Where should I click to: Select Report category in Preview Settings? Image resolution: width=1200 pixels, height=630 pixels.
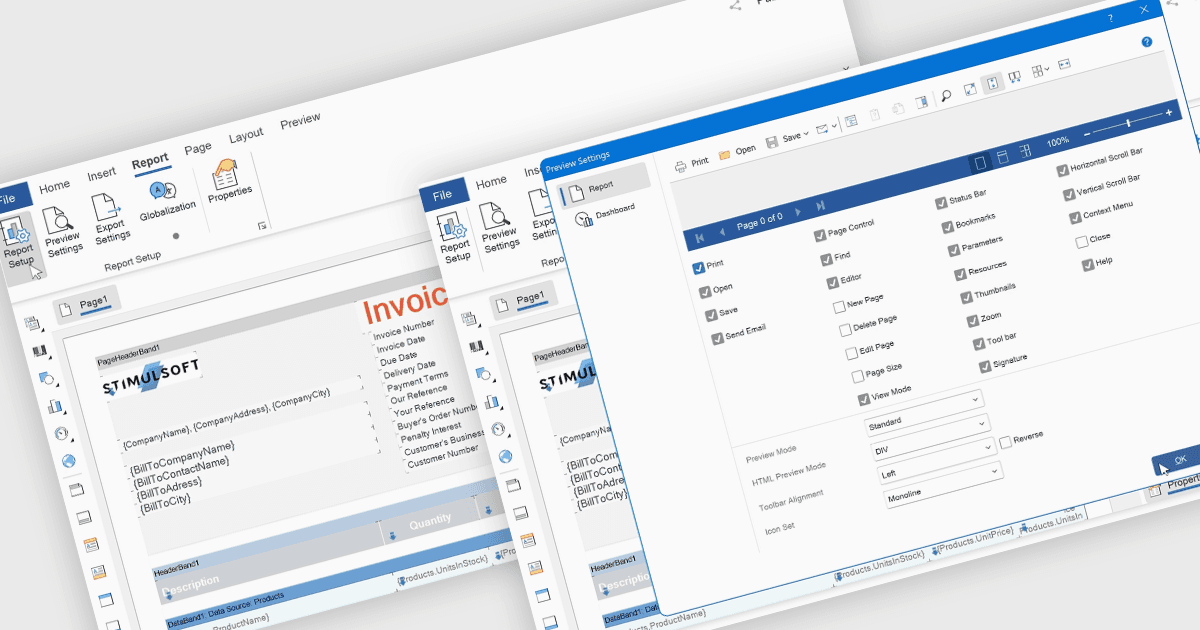tap(602, 188)
